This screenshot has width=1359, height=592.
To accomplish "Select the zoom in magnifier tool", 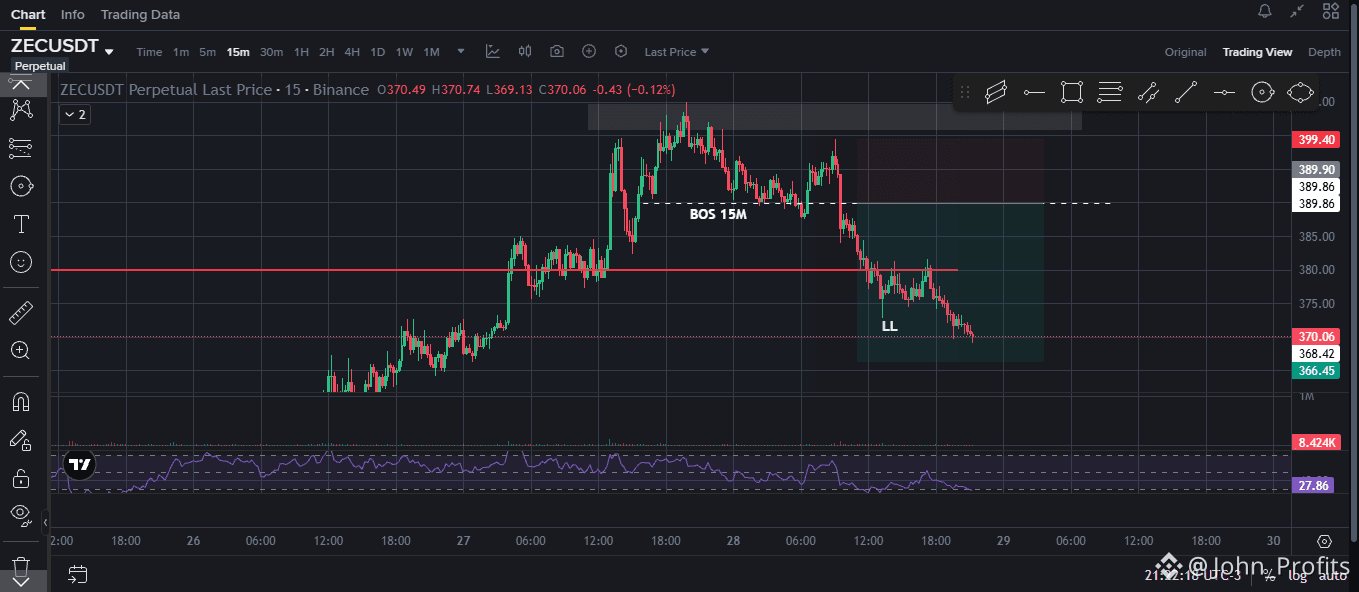I will coord(21,350).
